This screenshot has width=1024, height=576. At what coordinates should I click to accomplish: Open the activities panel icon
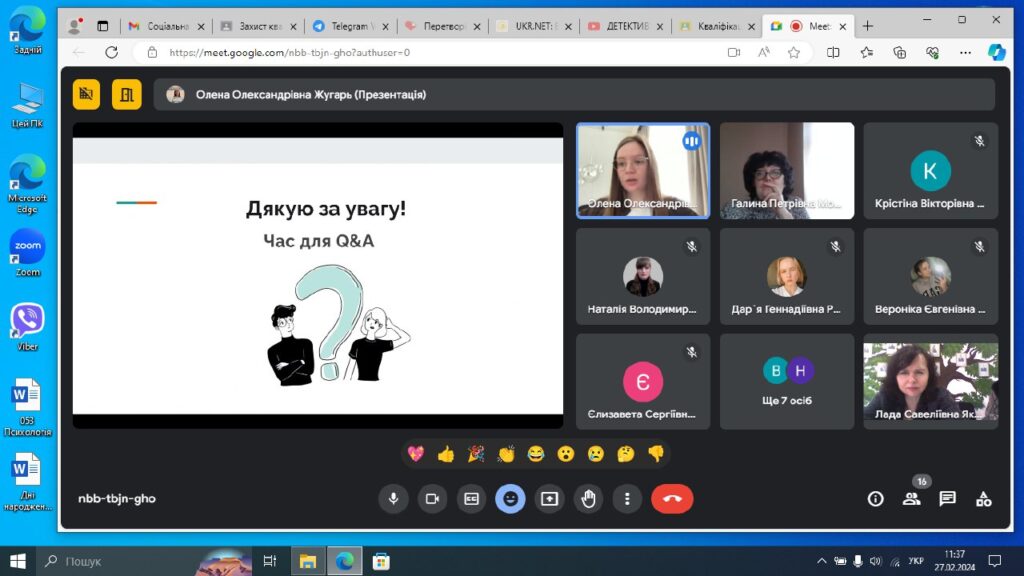click(x=983, y=498)
